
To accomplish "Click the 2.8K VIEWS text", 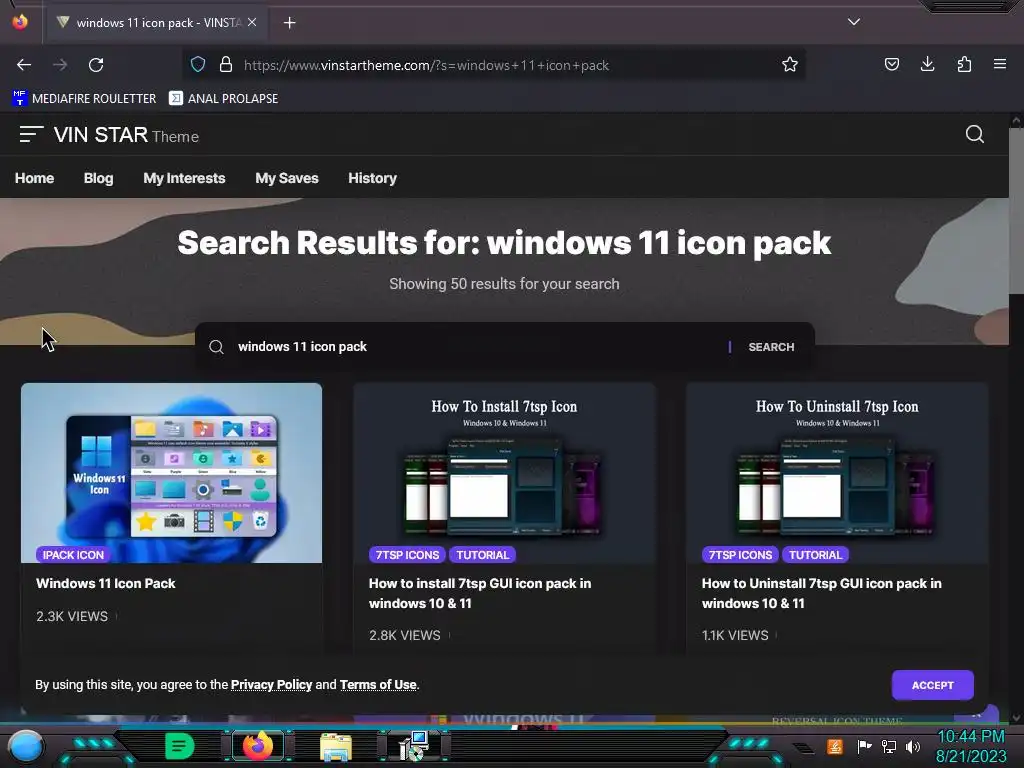I will (x=404, y=635).
